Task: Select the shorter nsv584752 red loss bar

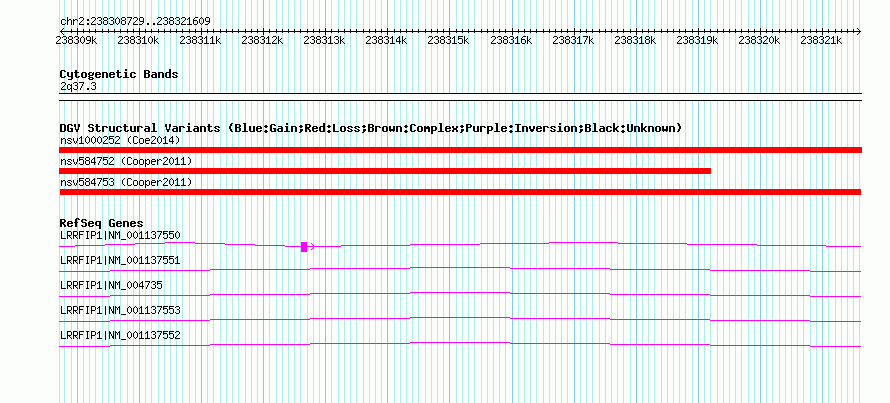Action: pos(385,171)
